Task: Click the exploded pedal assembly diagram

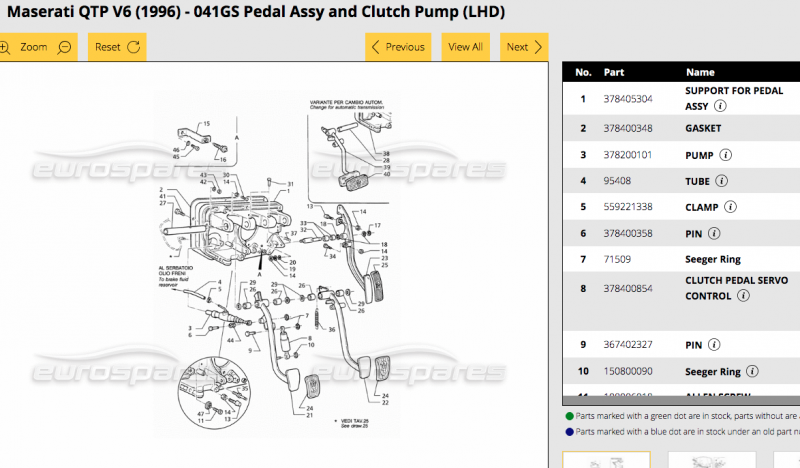Action: click(277, 264)
